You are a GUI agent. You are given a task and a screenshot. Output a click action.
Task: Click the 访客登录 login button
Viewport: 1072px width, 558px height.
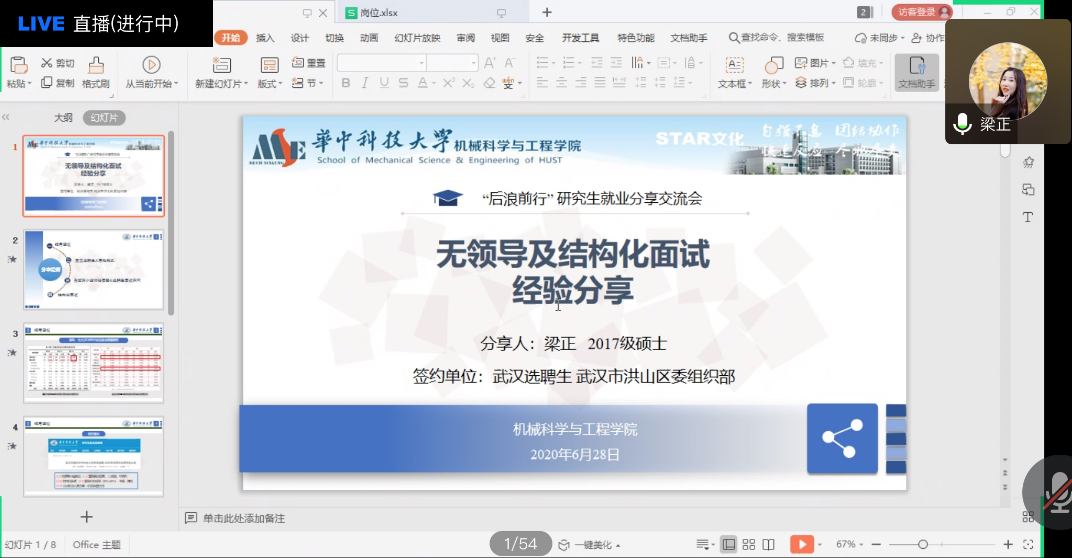click(x=920, y=12)
